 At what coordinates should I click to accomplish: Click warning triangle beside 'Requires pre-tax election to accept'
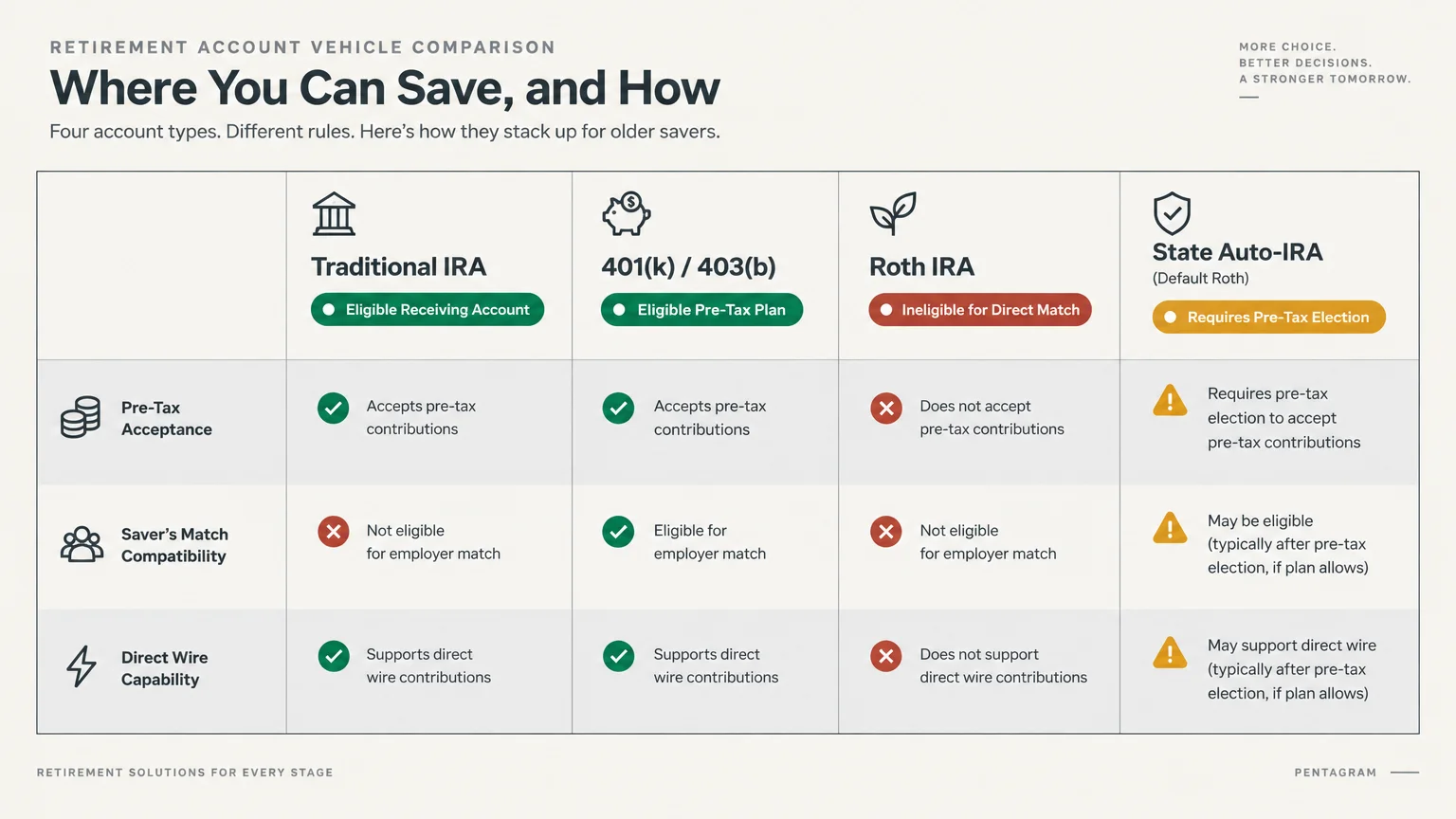(1170, 401)
